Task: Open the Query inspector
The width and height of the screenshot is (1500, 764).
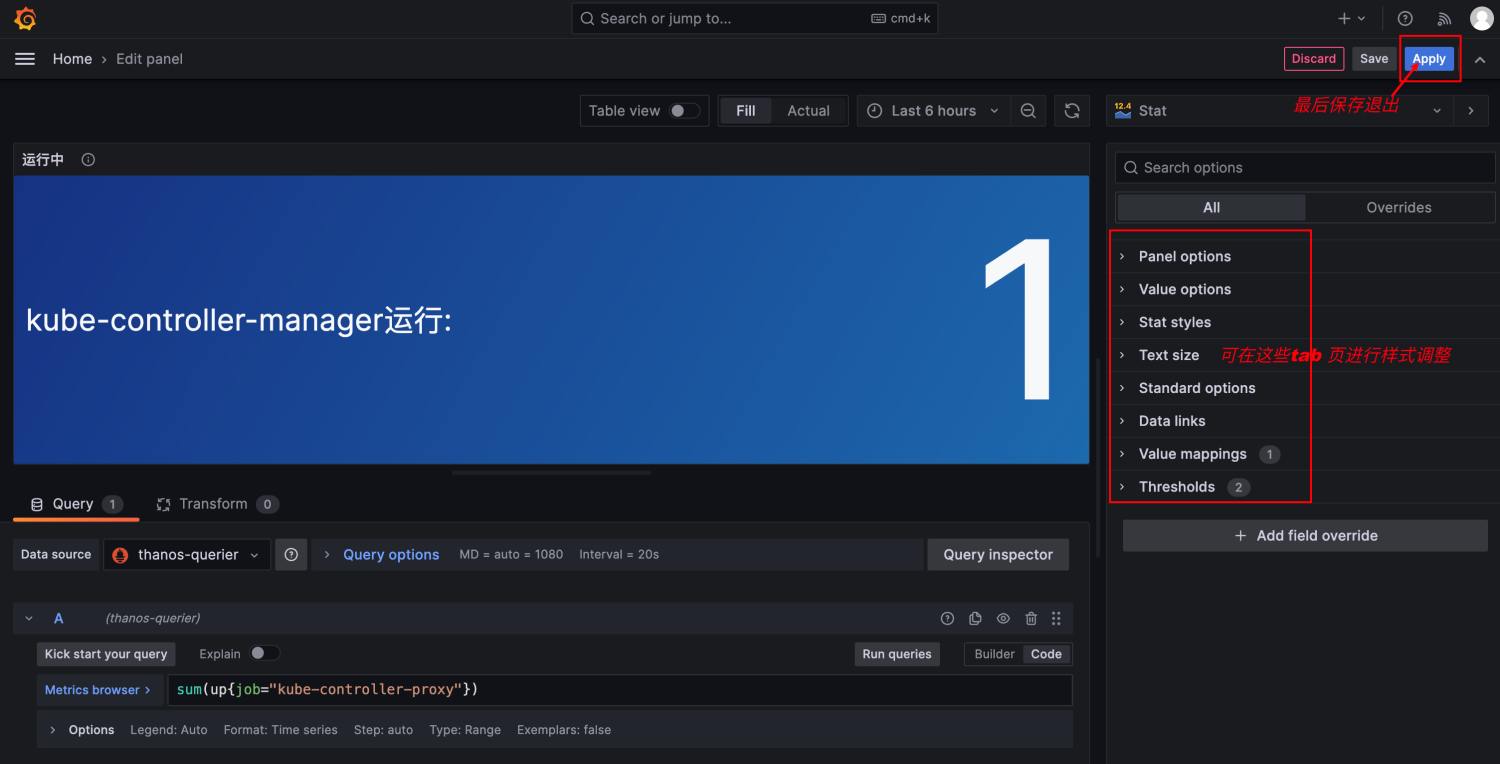Action: 998,555
